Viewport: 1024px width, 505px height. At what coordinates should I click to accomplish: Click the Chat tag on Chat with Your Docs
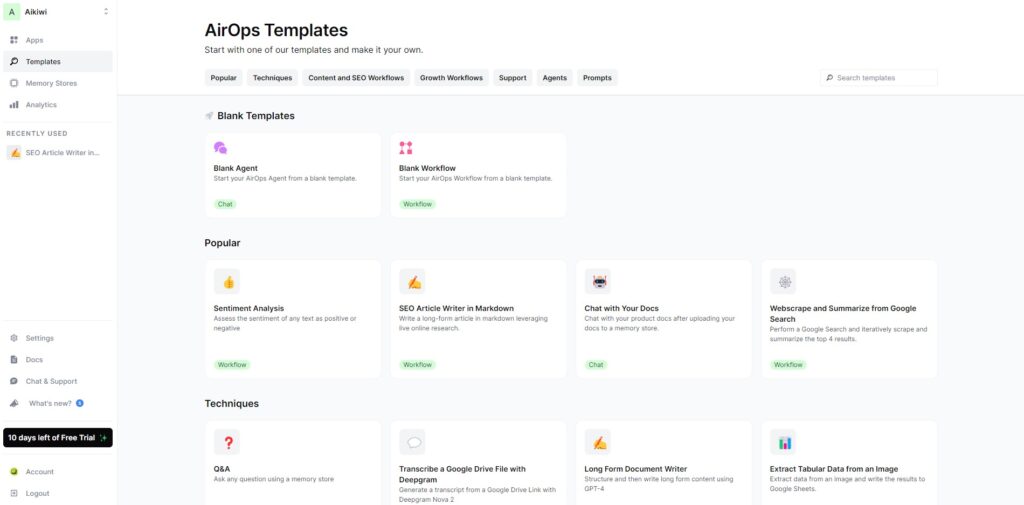596,365
